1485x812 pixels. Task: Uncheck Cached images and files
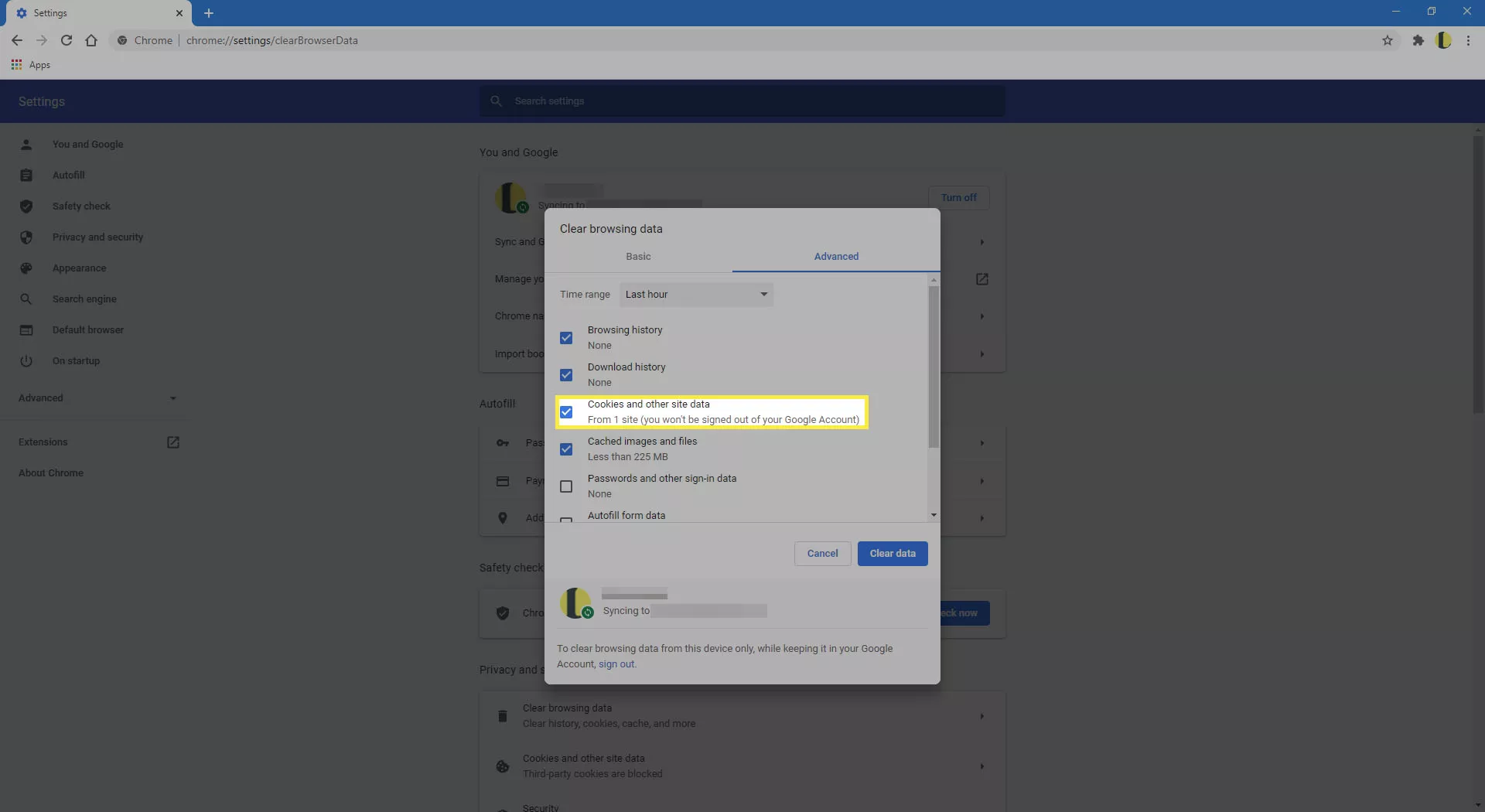point(566,449)
